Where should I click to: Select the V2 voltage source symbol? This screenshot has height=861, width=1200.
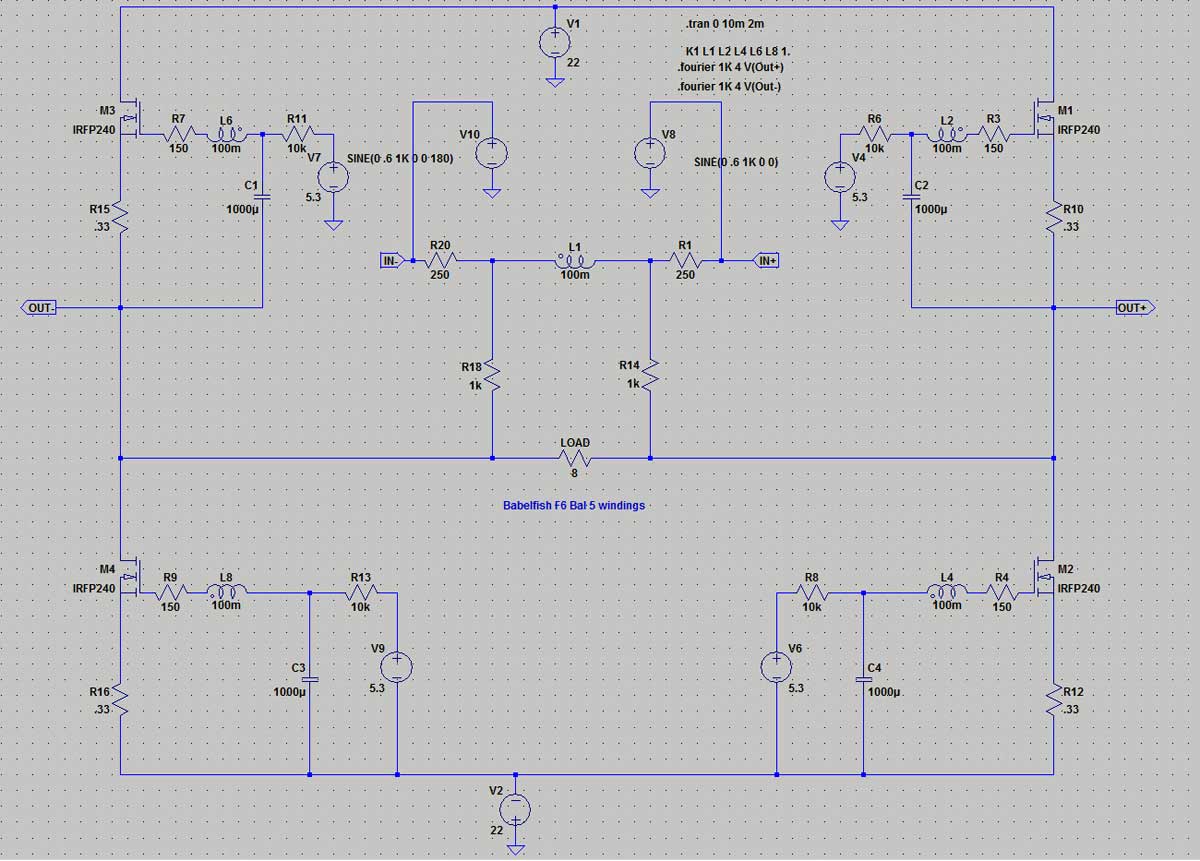[516, 808]
